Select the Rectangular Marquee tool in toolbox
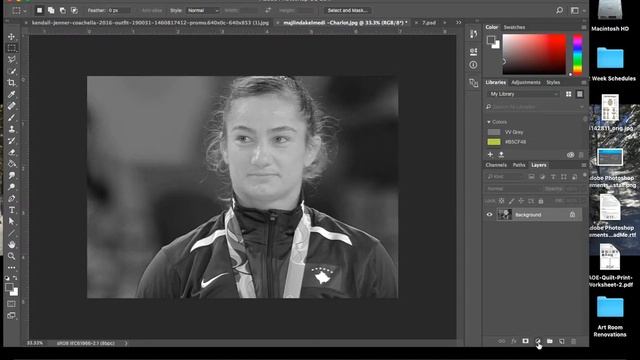 click(11, 48)
